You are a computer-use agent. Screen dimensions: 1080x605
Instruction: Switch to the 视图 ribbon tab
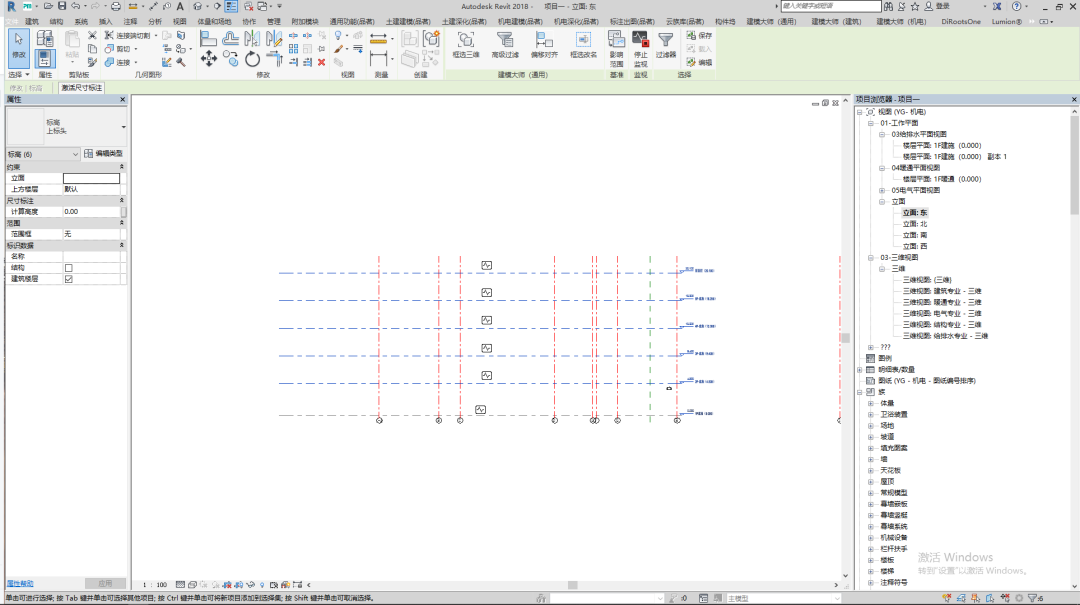tap(180, 21)
